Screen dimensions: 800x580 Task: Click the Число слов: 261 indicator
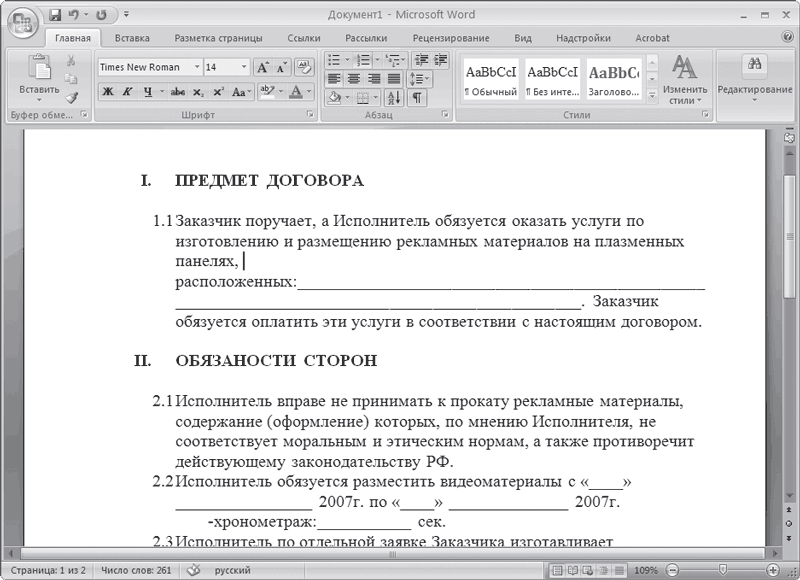[x=136, y=570]
